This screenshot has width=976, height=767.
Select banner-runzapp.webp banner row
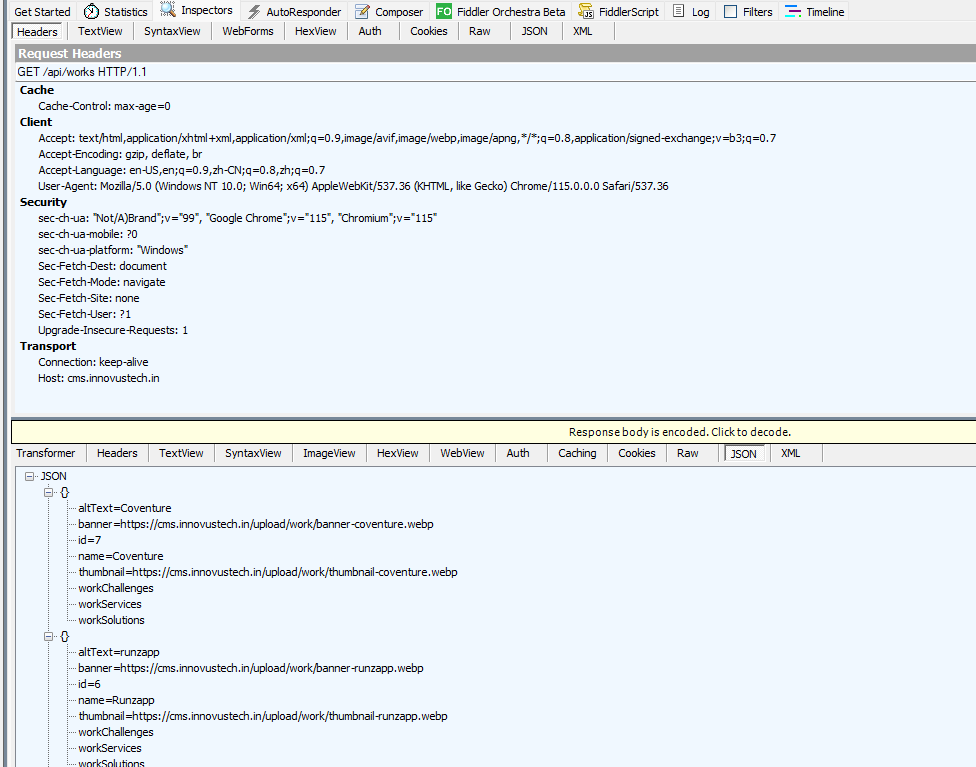tap(251, 668)
